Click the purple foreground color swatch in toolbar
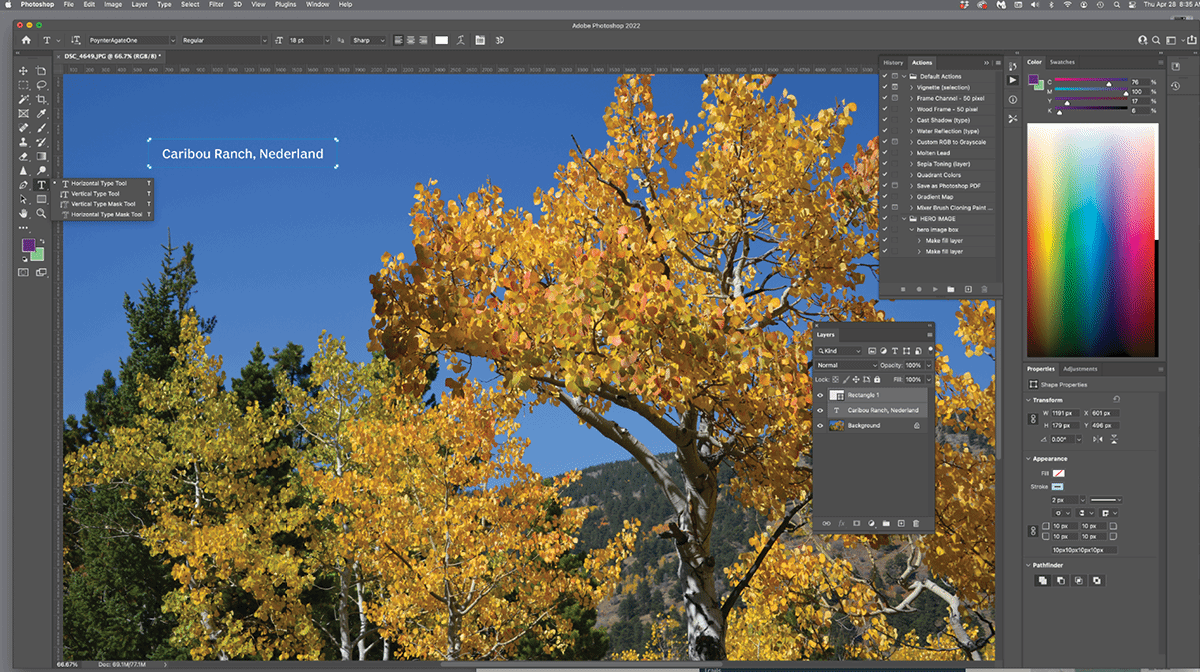 pos(30,245)
